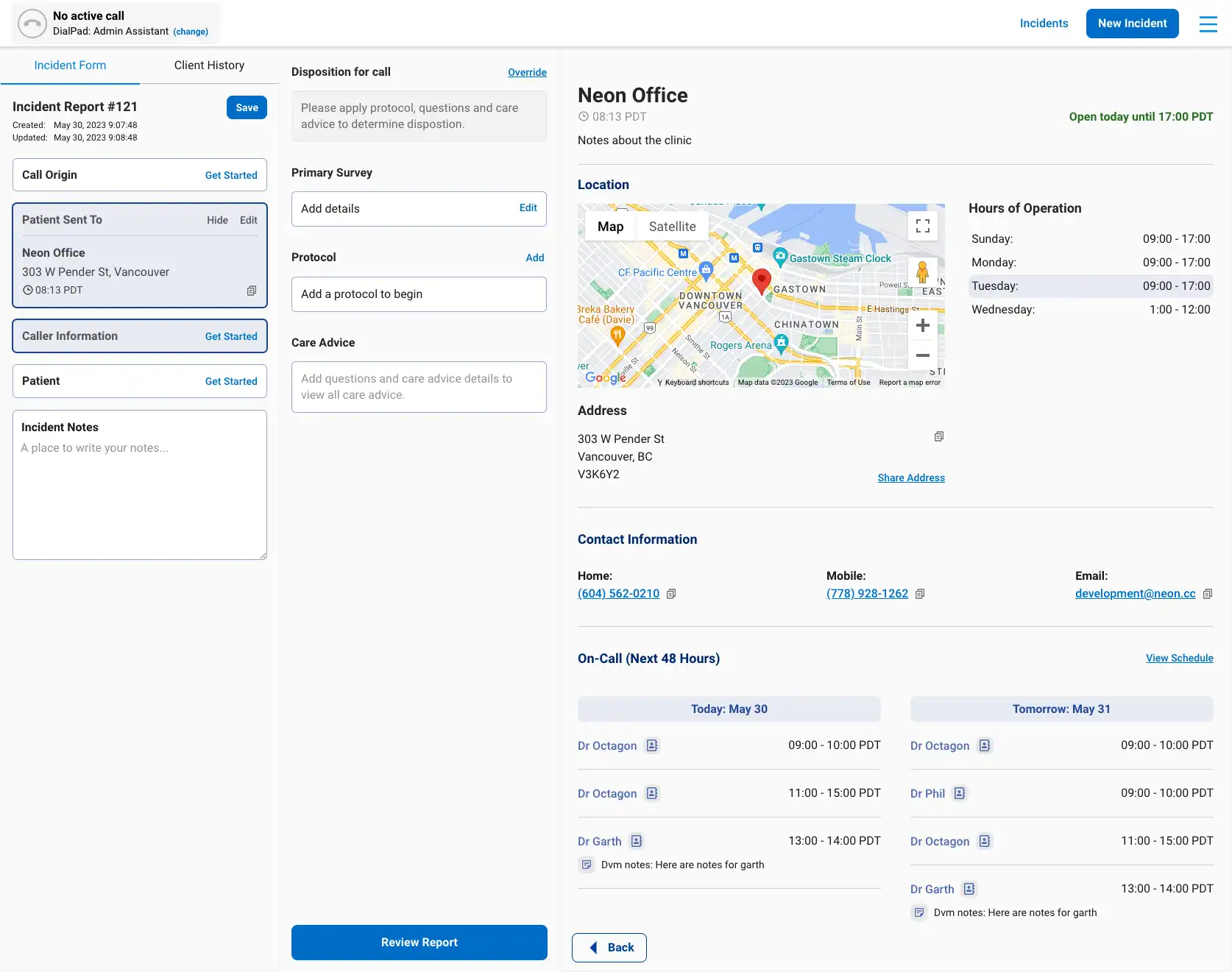Viewport: 1232px width, 972px height.
Task: Switch to the Incident Form tab
Action: click(70, 65)
